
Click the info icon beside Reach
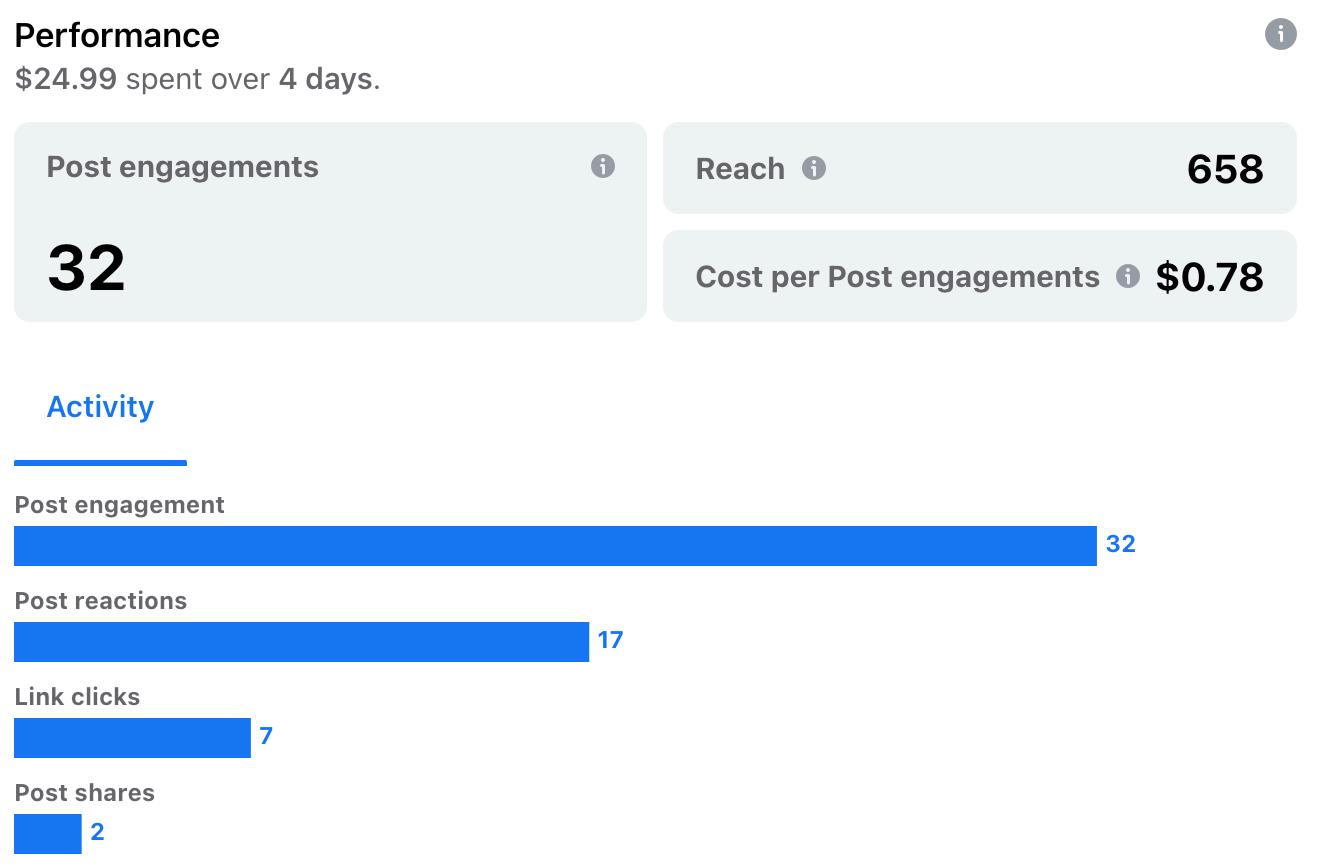[814, 168]
